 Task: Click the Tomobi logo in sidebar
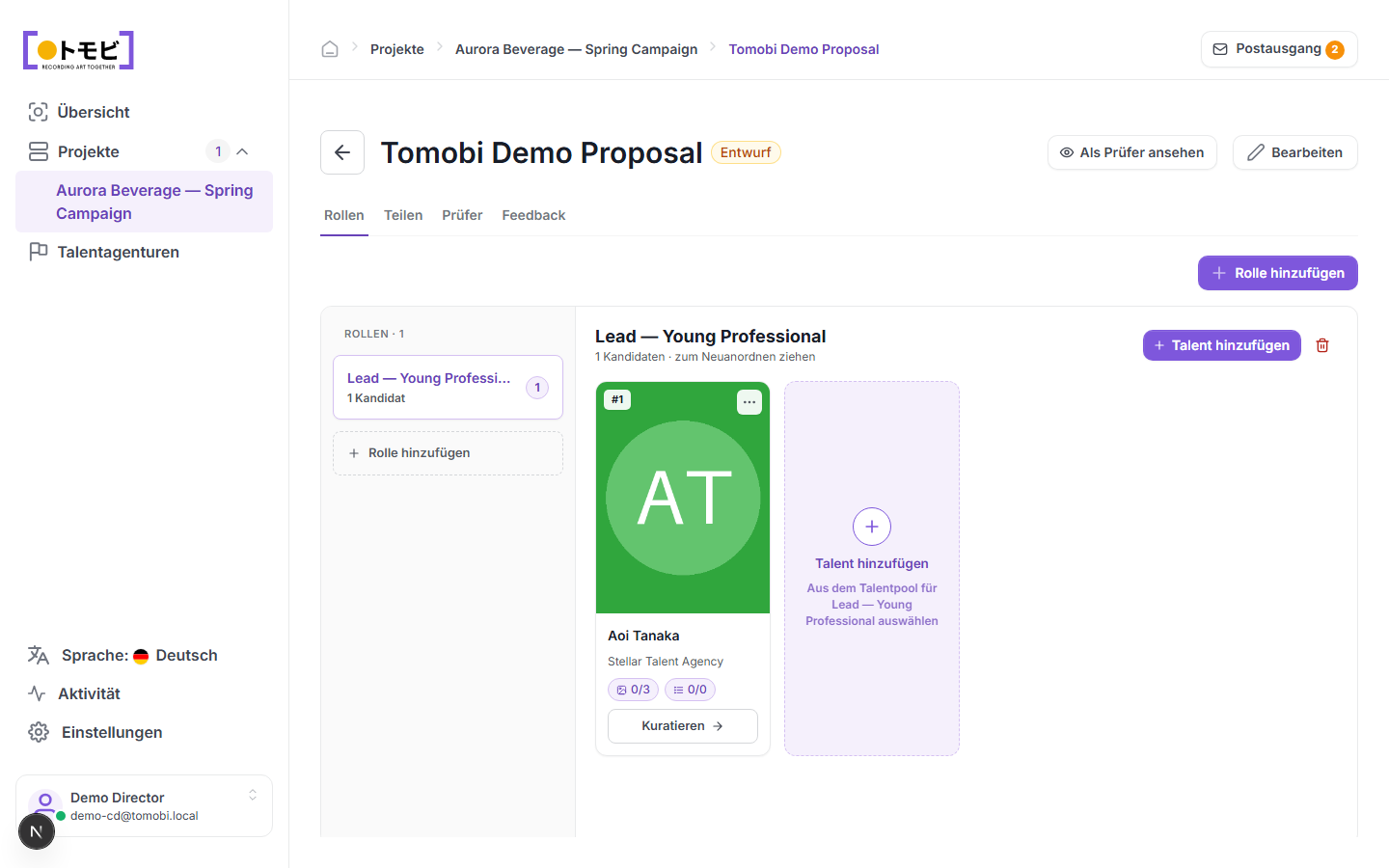[78, 50]
